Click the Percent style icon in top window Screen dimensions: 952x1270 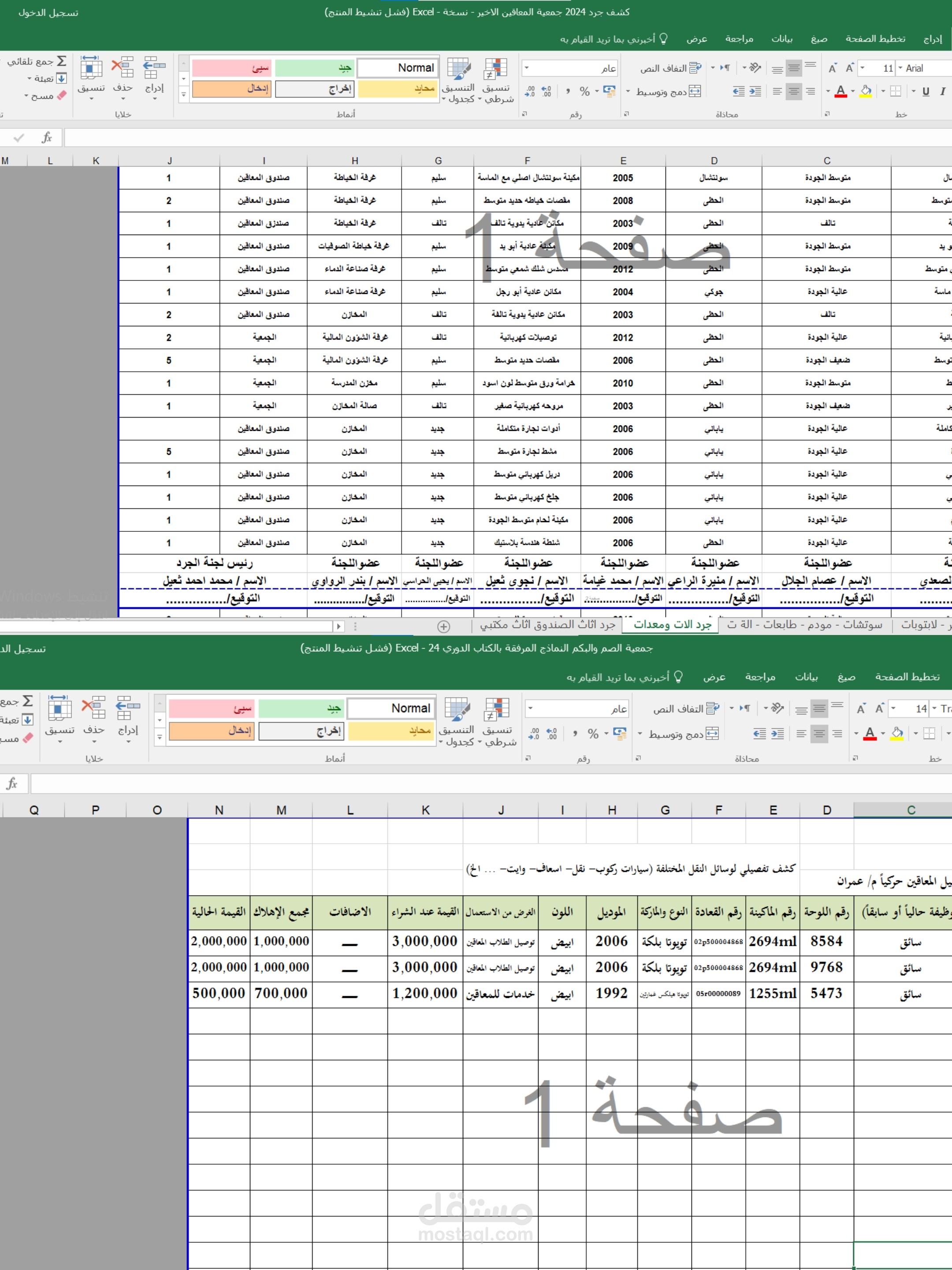coord(585,91)
